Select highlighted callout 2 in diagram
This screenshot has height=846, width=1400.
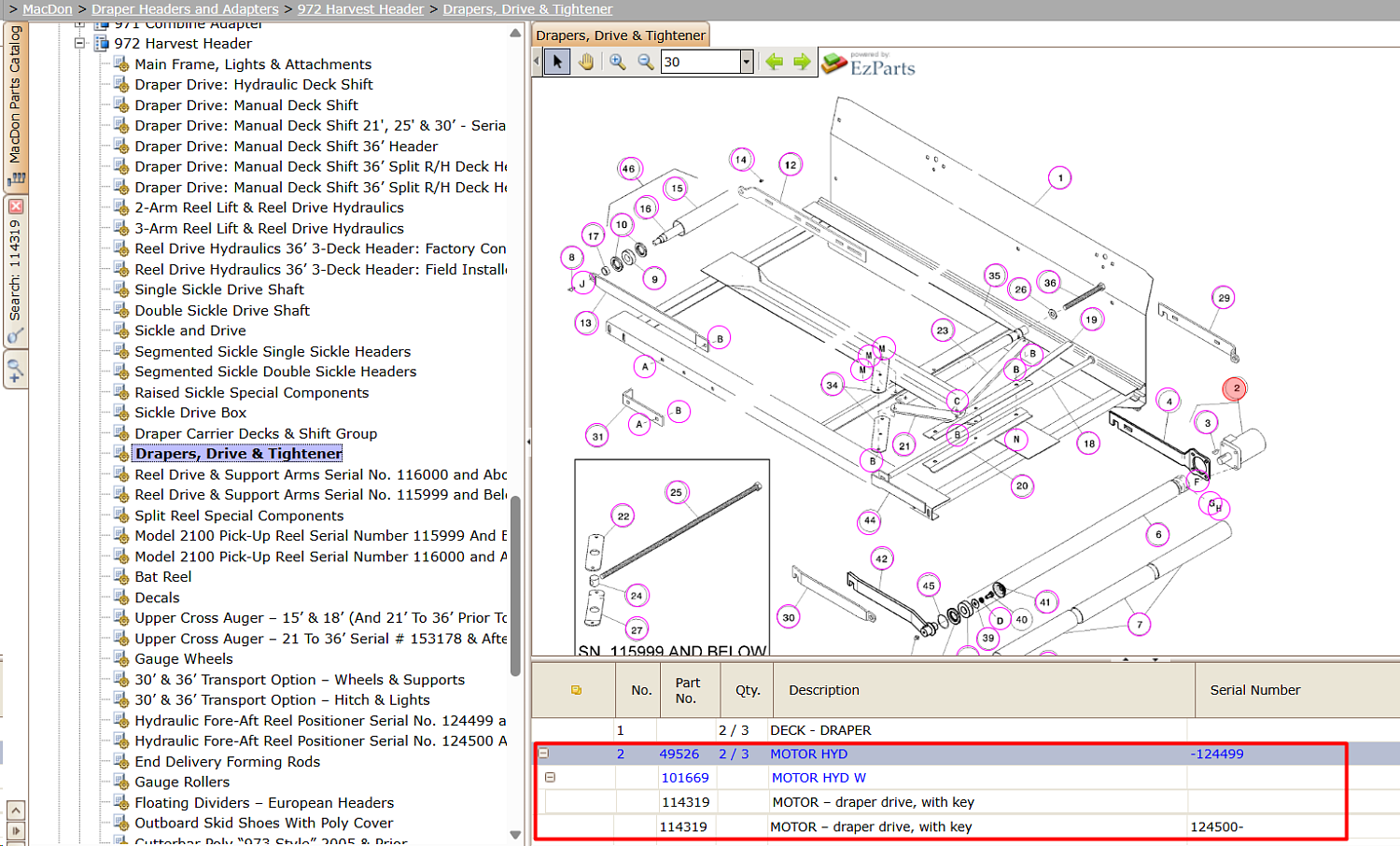[x=1235, y=388]
